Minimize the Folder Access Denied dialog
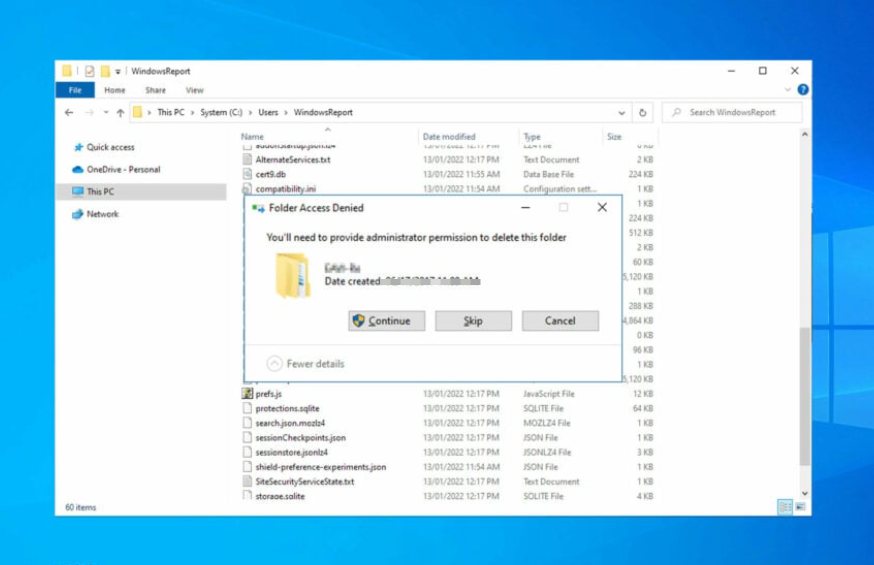 pos(526,208)
